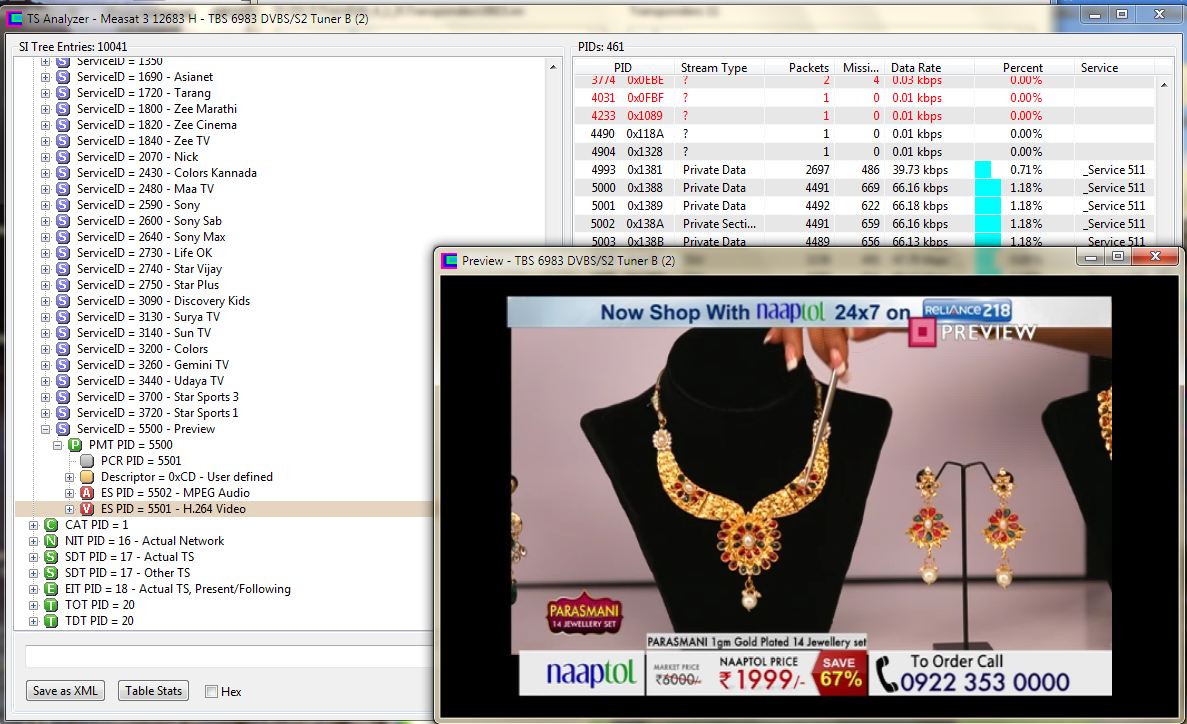Click the S icon beside Star Vijay
The image size is (1187, 724).
(x=63, y=269)
